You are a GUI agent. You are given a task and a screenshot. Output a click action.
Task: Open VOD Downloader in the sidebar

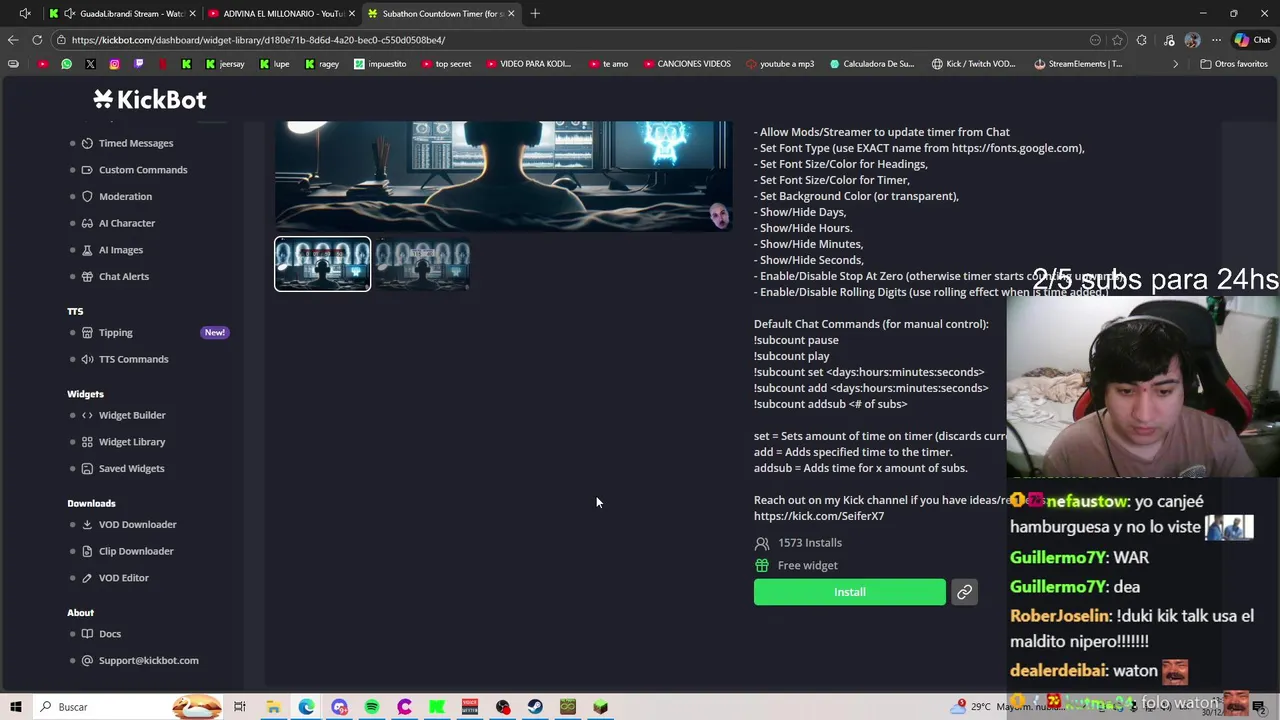137,525
